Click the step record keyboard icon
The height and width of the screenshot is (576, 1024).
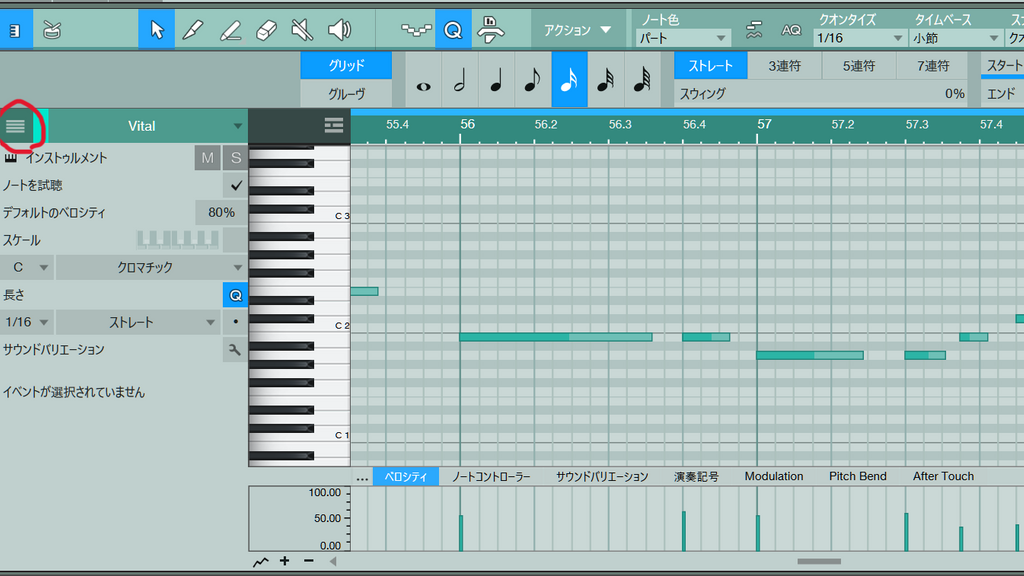490,30
